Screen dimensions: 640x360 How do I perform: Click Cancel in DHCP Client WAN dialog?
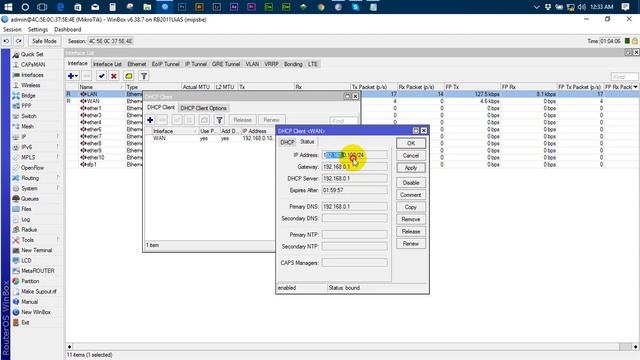[x=411, y=156]
